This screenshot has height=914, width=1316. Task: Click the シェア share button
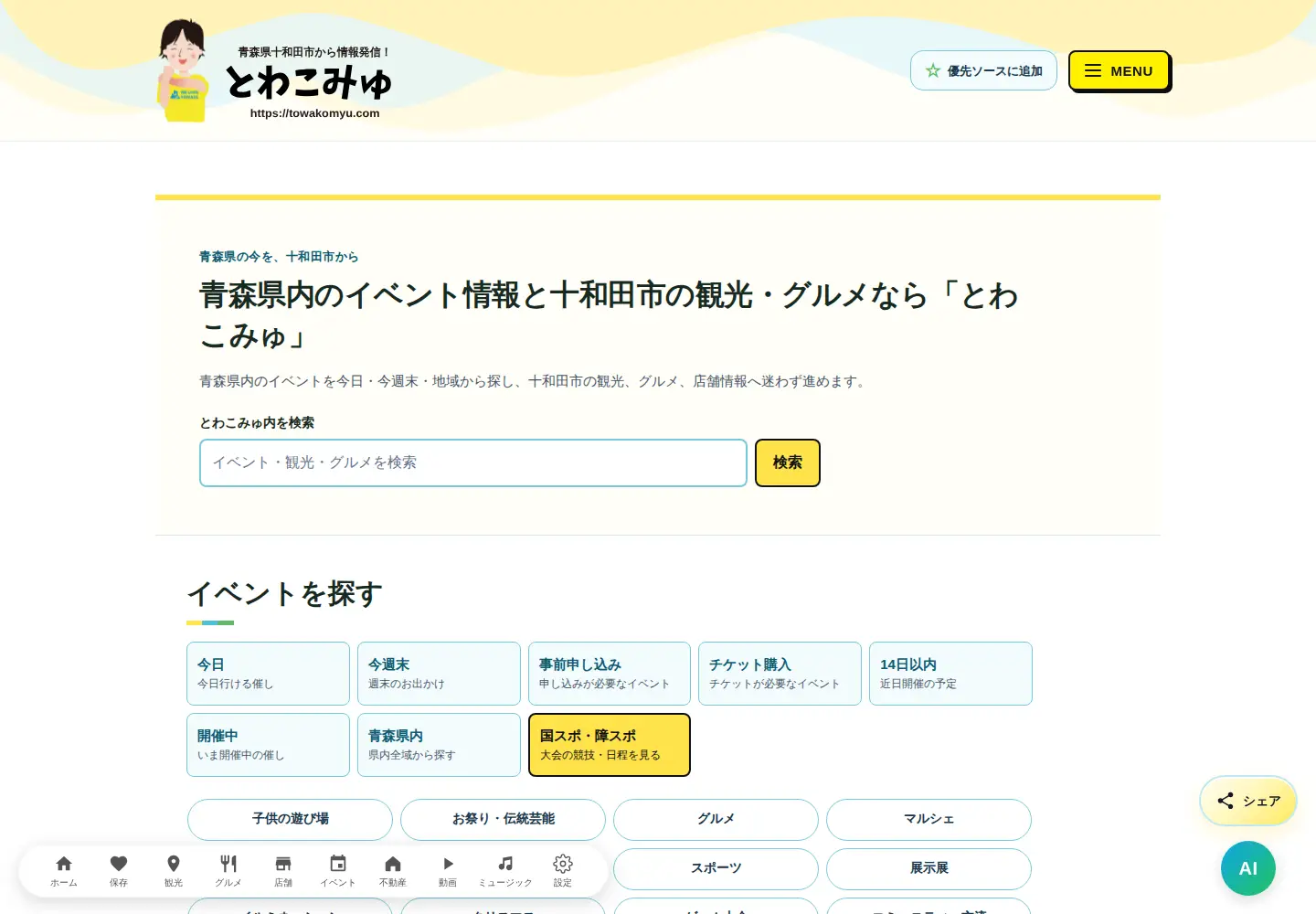tap(1248, 801)
